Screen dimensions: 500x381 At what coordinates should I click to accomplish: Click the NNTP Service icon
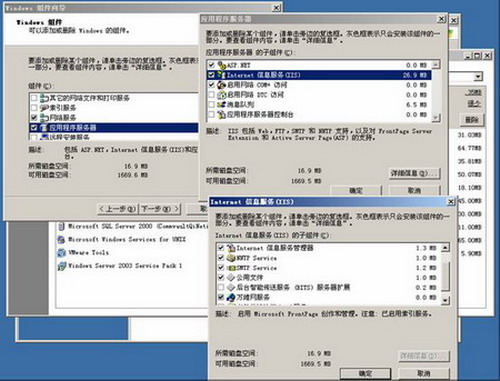click(x=231, y=258)
